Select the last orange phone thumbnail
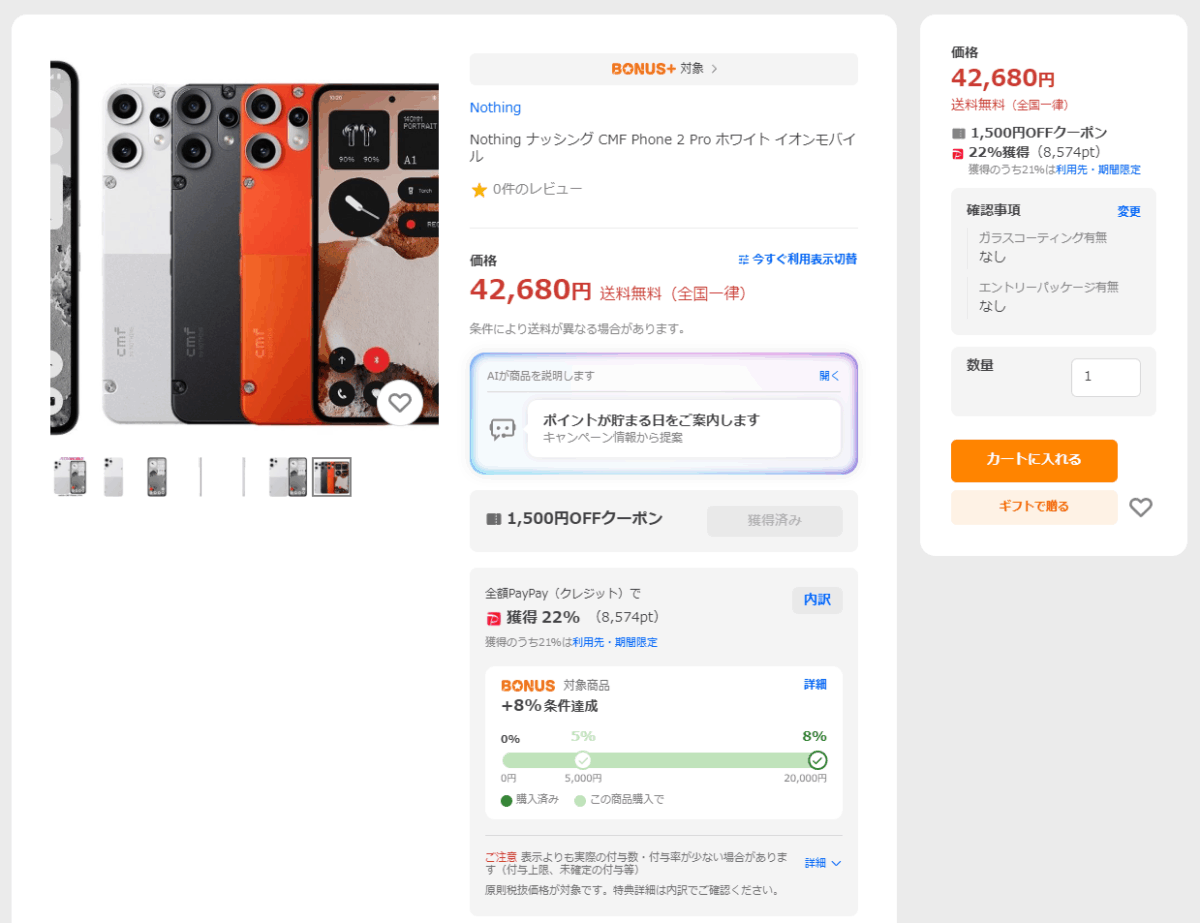 pos(332,477)
